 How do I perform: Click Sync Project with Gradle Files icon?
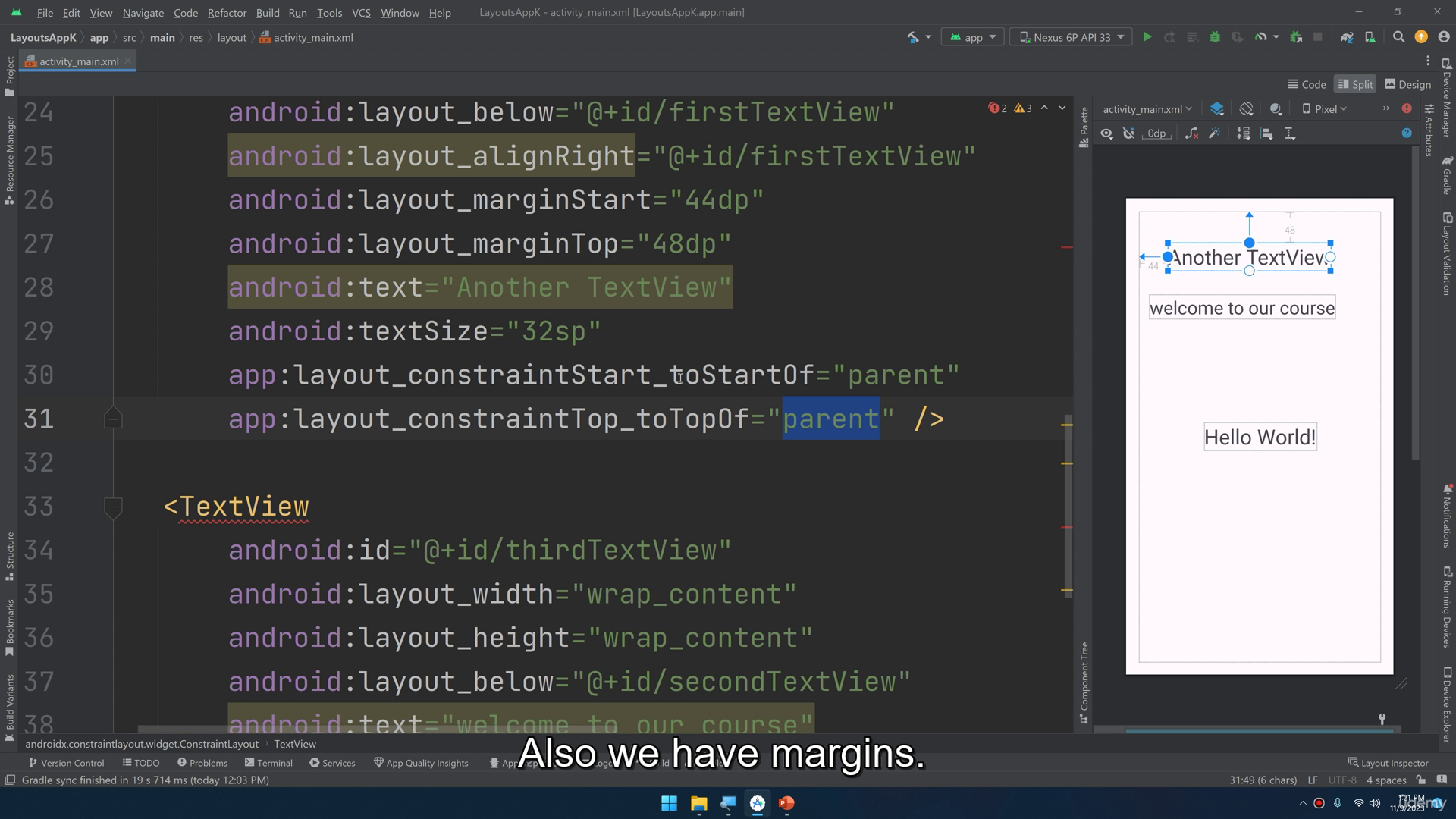[x=1347, y=37]
